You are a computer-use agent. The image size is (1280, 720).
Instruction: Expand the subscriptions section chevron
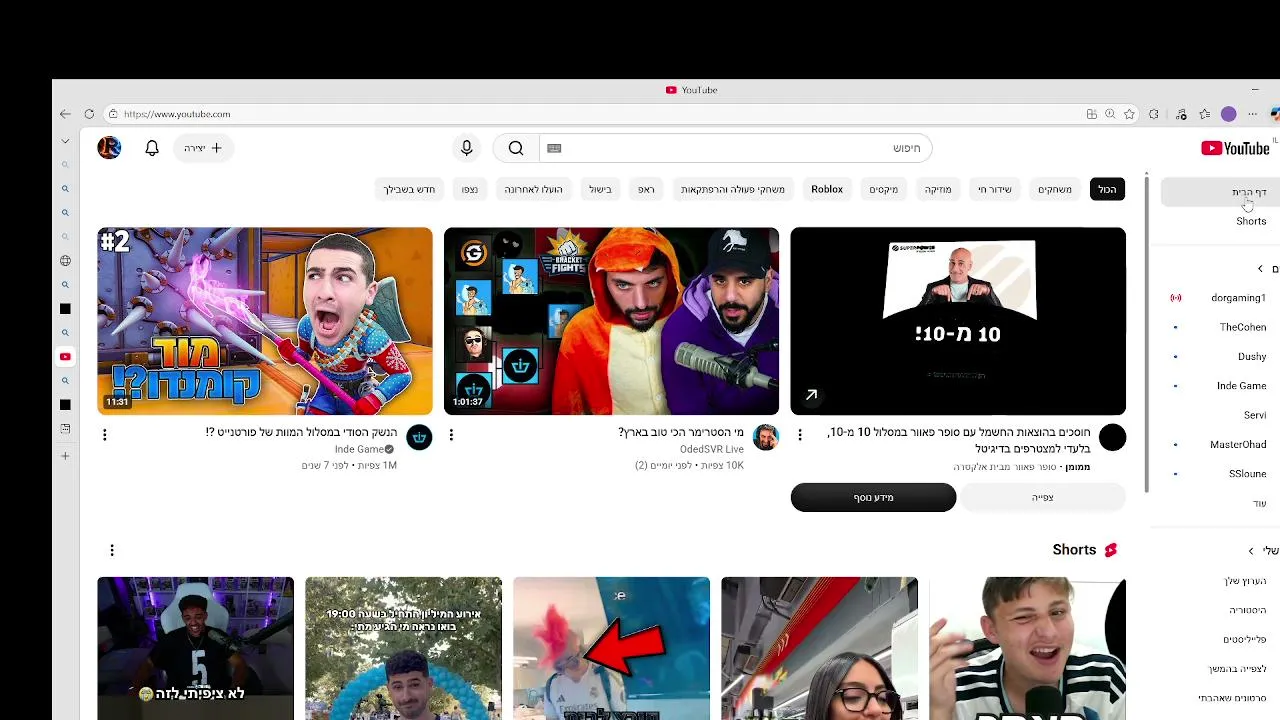[x=1260, y=269]
